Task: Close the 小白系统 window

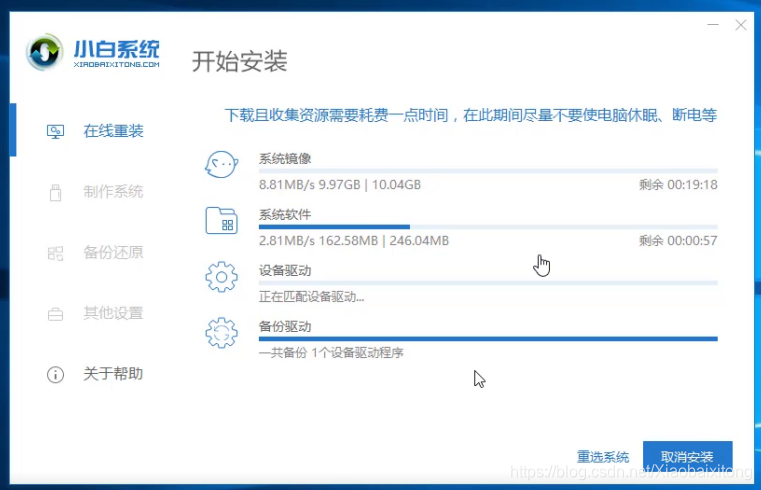Action: pyautogui.click(x=741, y=25)
